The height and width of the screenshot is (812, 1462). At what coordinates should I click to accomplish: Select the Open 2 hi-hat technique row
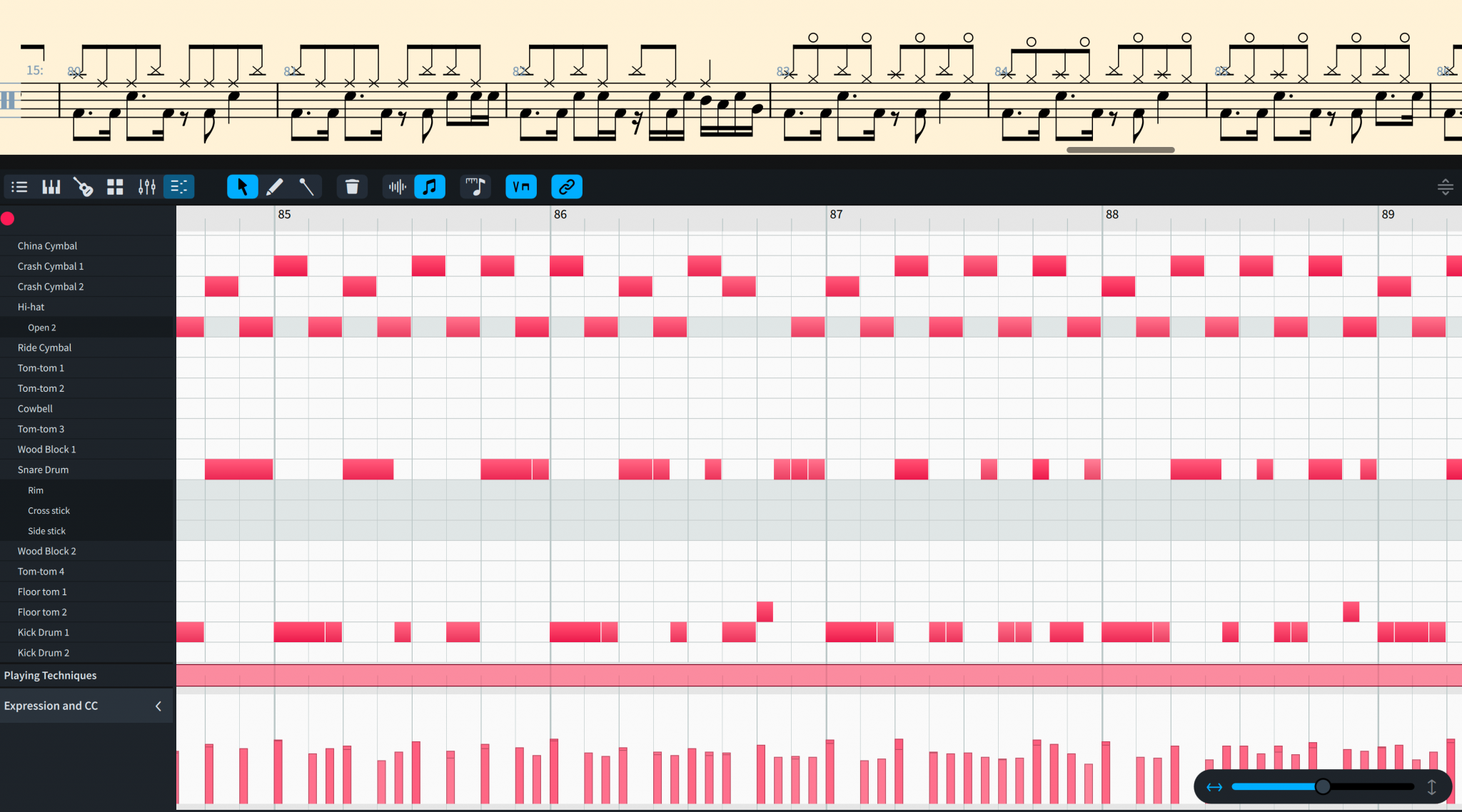tap(88, 328)
